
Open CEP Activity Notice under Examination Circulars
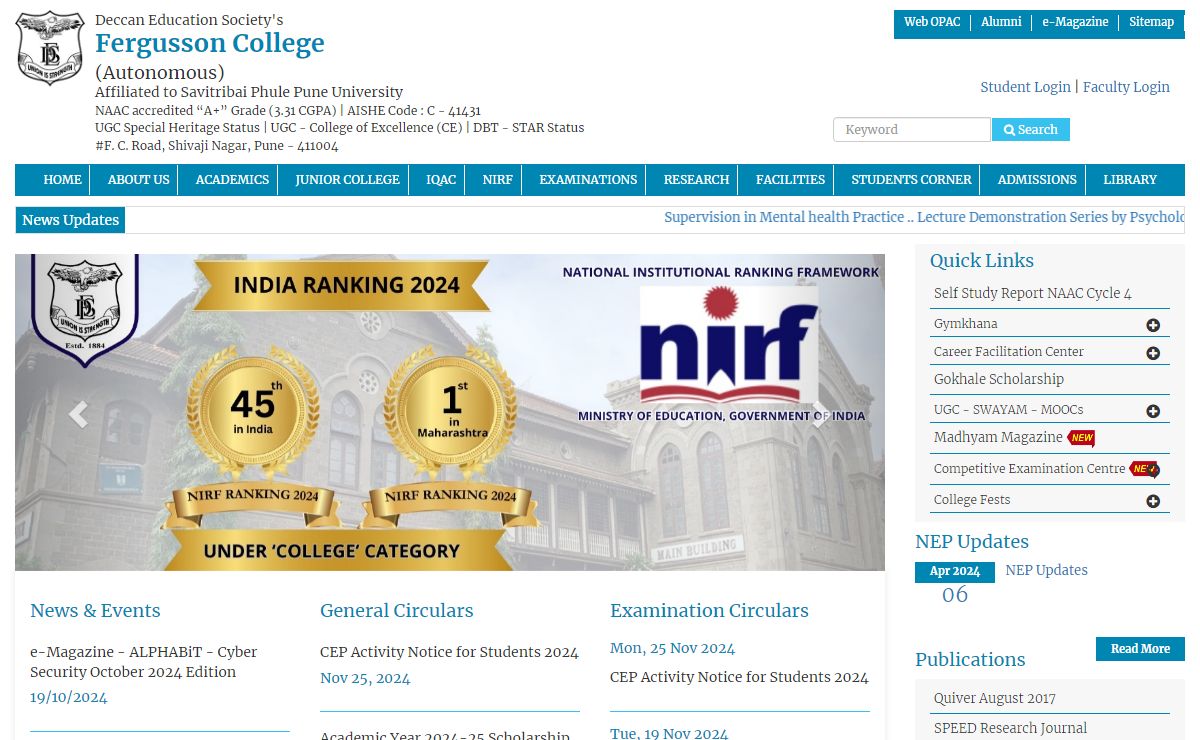pos(739,677)
